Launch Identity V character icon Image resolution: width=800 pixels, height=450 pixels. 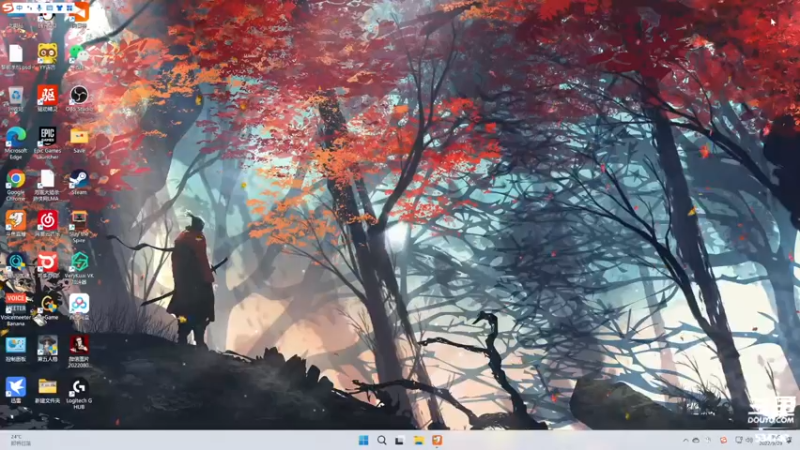coord(47,347)
